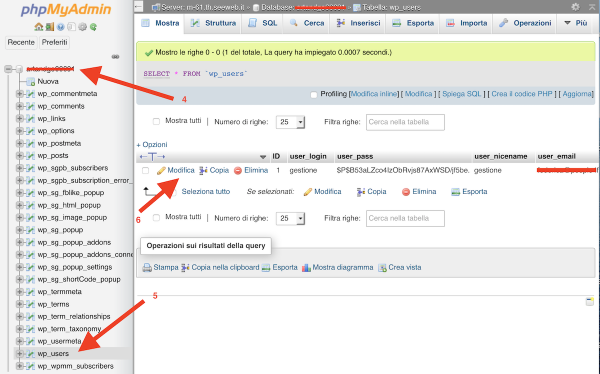Sort by the user_login column header
The image size is (600, 374).
[x=308, y=157]
